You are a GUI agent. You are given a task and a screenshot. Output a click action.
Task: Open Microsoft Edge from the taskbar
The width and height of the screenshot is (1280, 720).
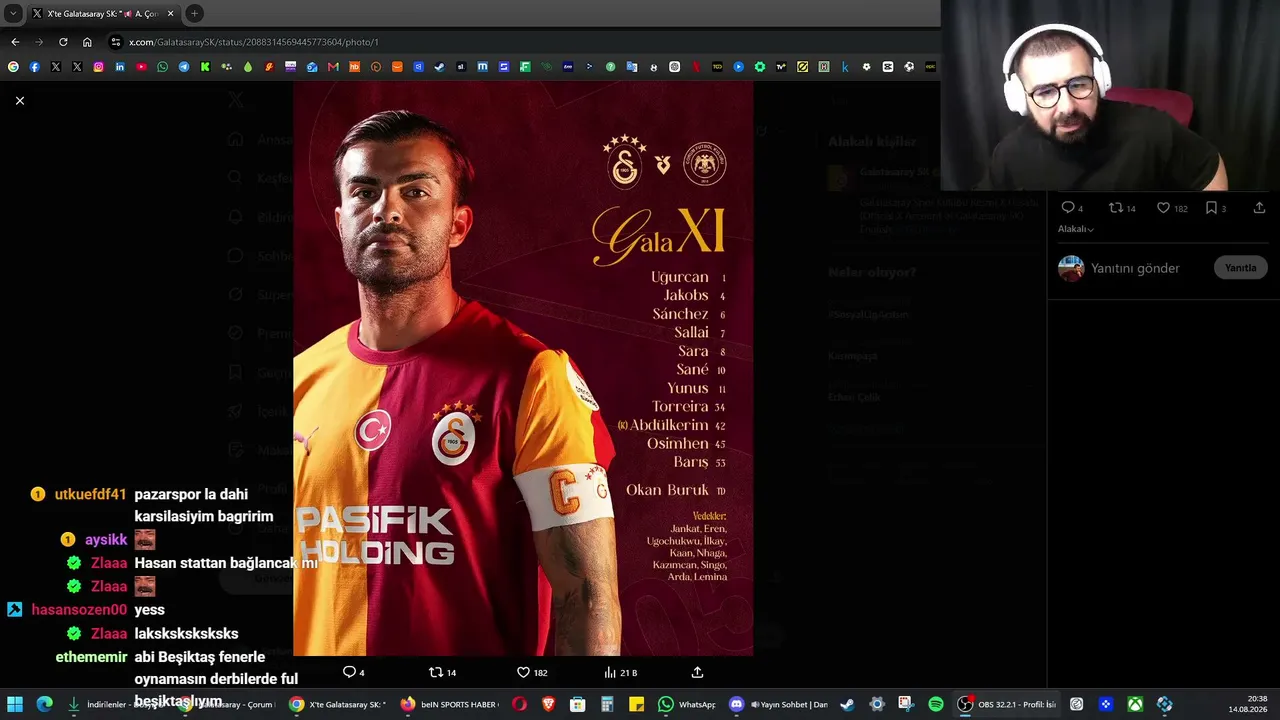tap(45, 704)
